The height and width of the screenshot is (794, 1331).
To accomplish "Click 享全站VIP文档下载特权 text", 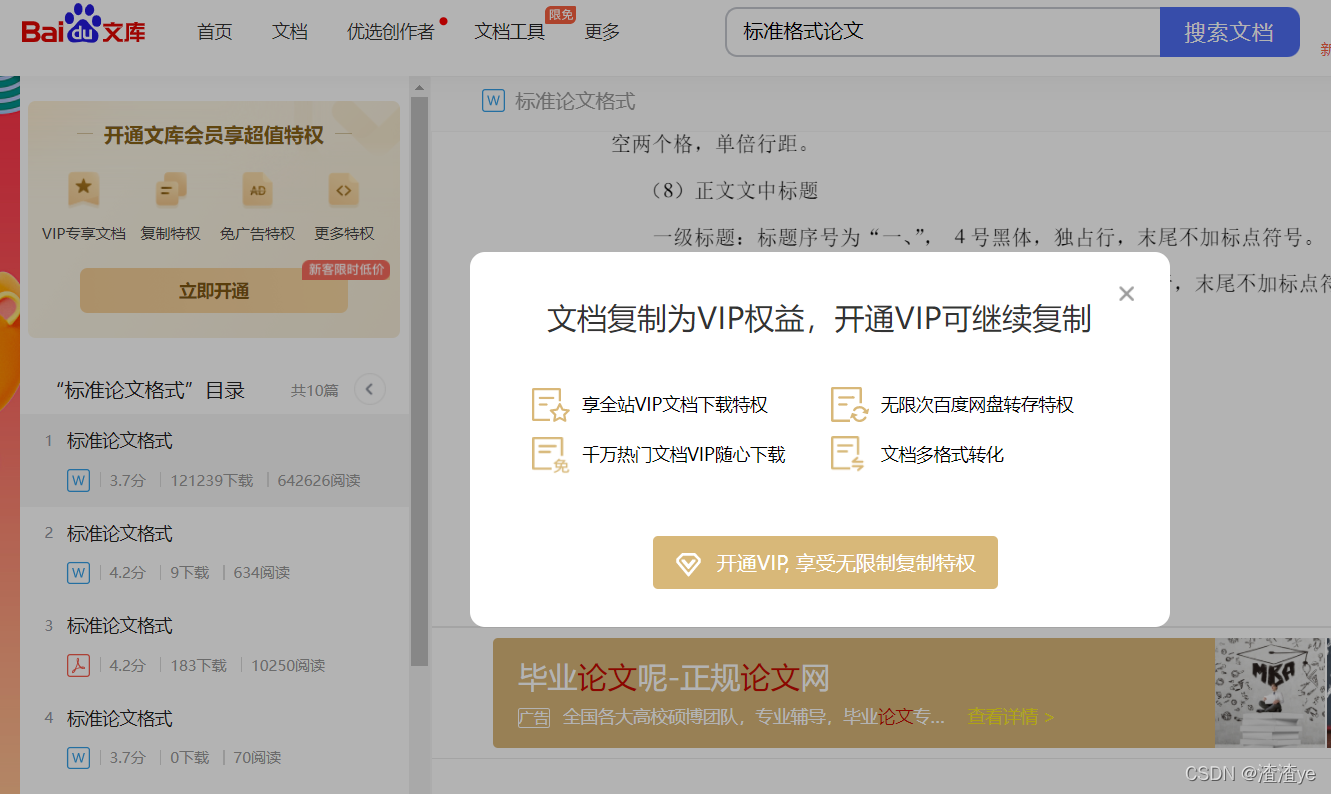I will click(x=675, y=405).
